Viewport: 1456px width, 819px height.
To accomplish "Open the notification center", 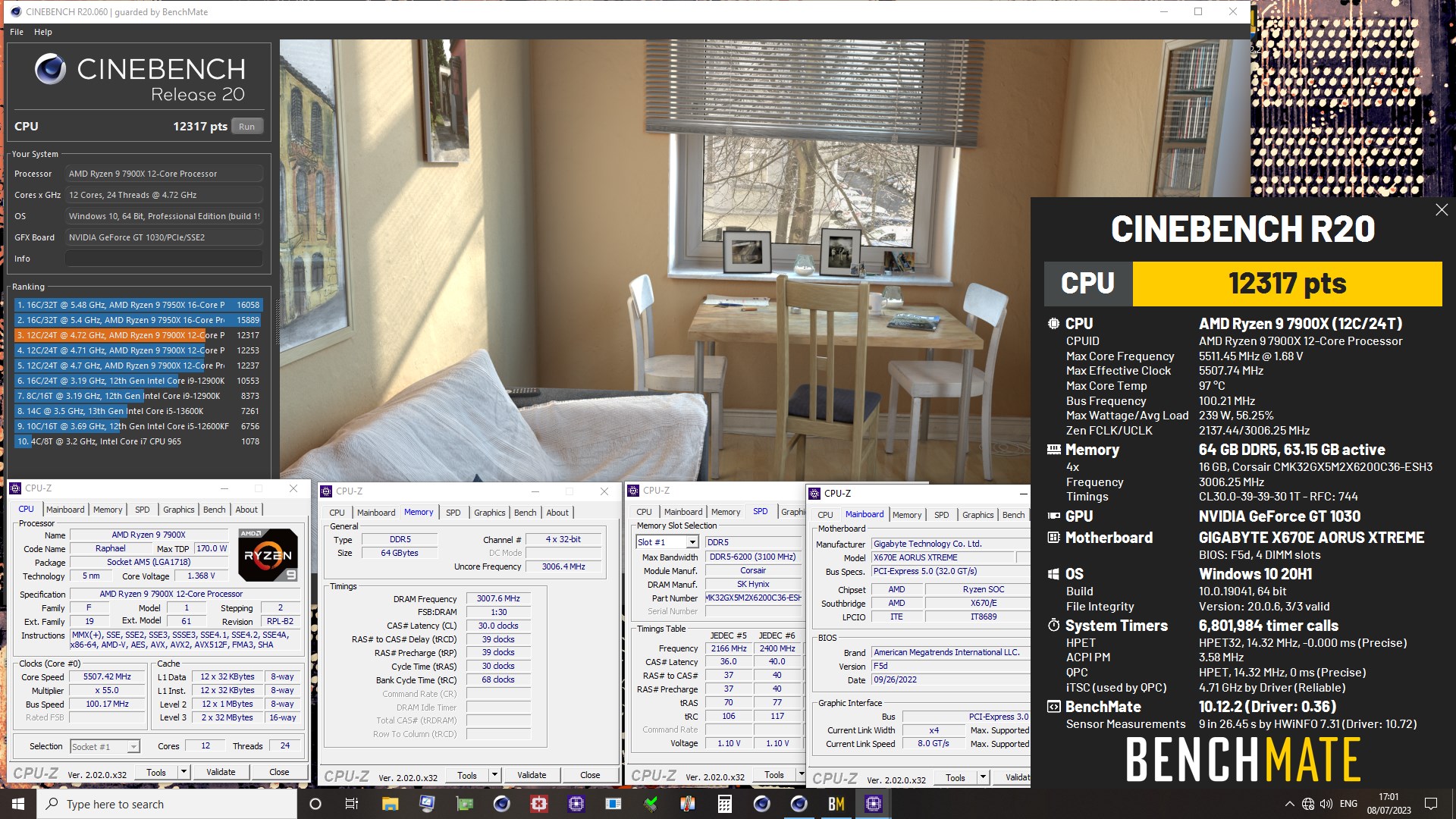I will point(1431,804).
